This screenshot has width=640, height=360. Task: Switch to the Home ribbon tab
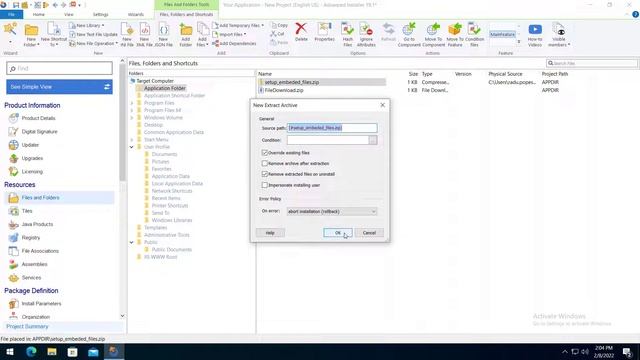[39, 14]
